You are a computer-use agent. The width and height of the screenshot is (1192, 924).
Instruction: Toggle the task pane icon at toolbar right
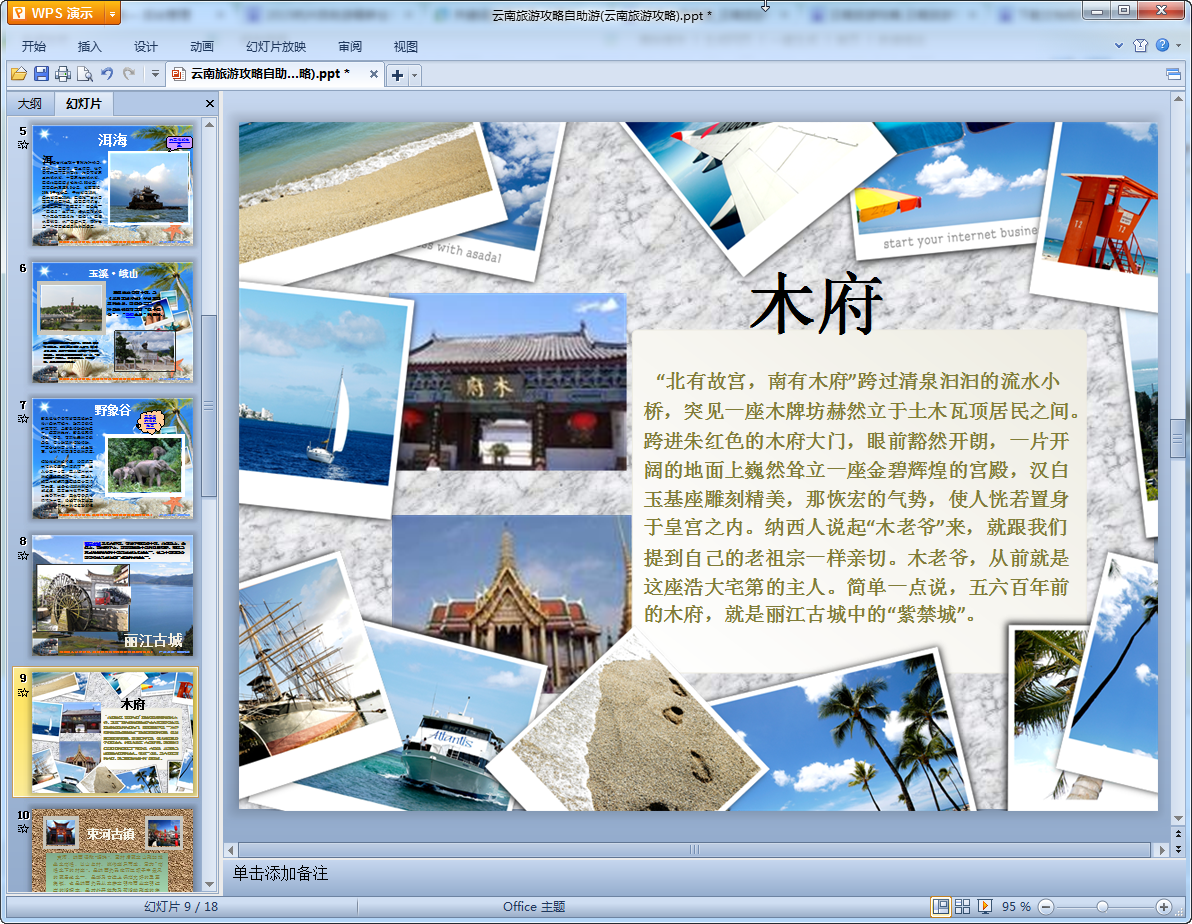pyautogui.click(x=1173, y=74)
